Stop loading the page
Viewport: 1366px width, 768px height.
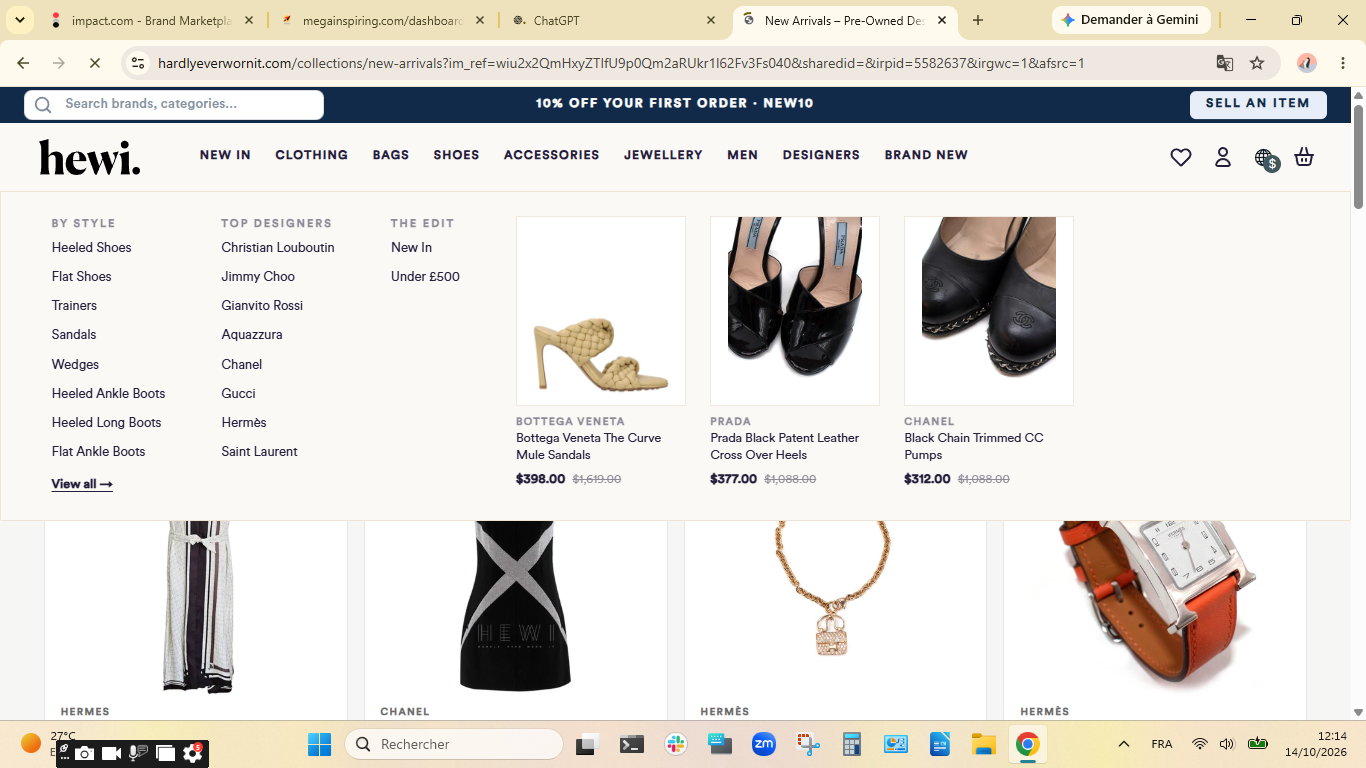tap(94, 63)
